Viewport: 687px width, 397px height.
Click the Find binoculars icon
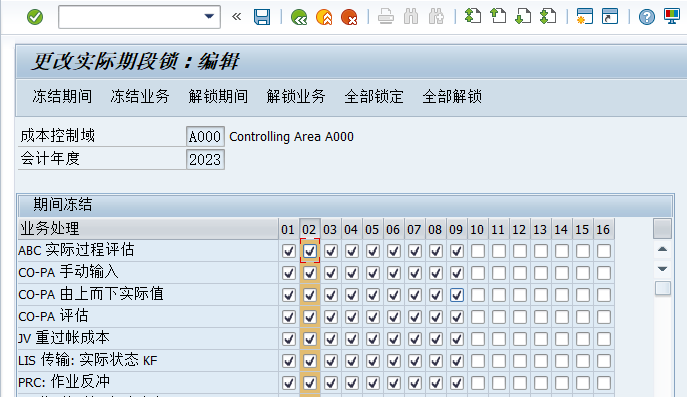point(411,17)
